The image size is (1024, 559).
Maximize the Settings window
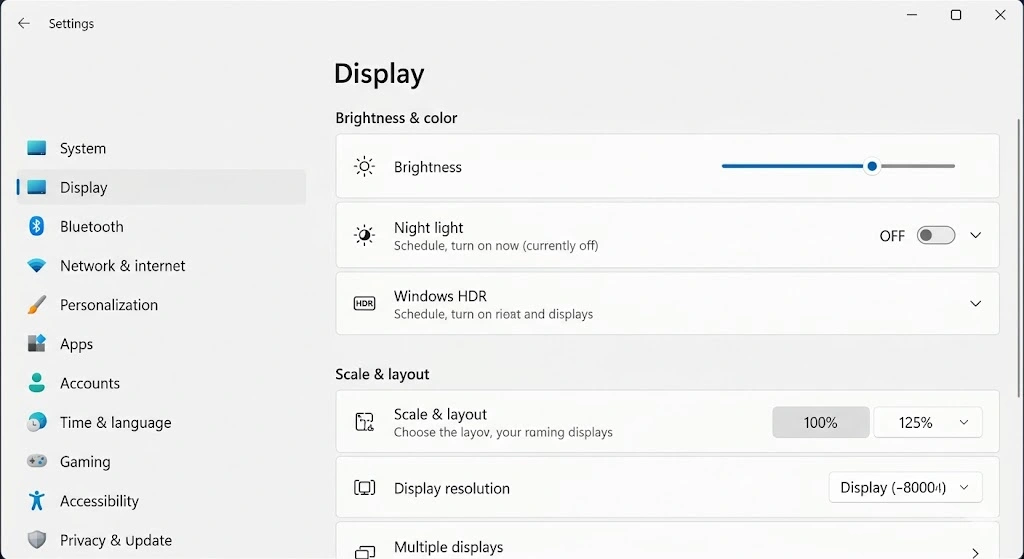(x=956, y=14)
